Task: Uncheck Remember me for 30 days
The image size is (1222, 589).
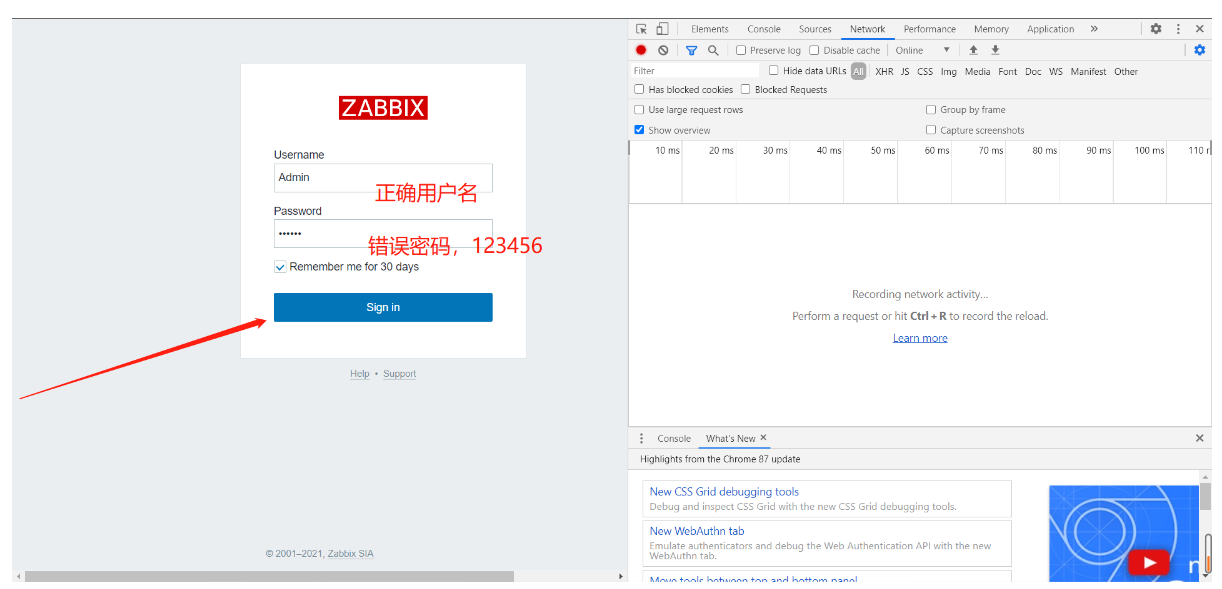Action: pos(280,267)
